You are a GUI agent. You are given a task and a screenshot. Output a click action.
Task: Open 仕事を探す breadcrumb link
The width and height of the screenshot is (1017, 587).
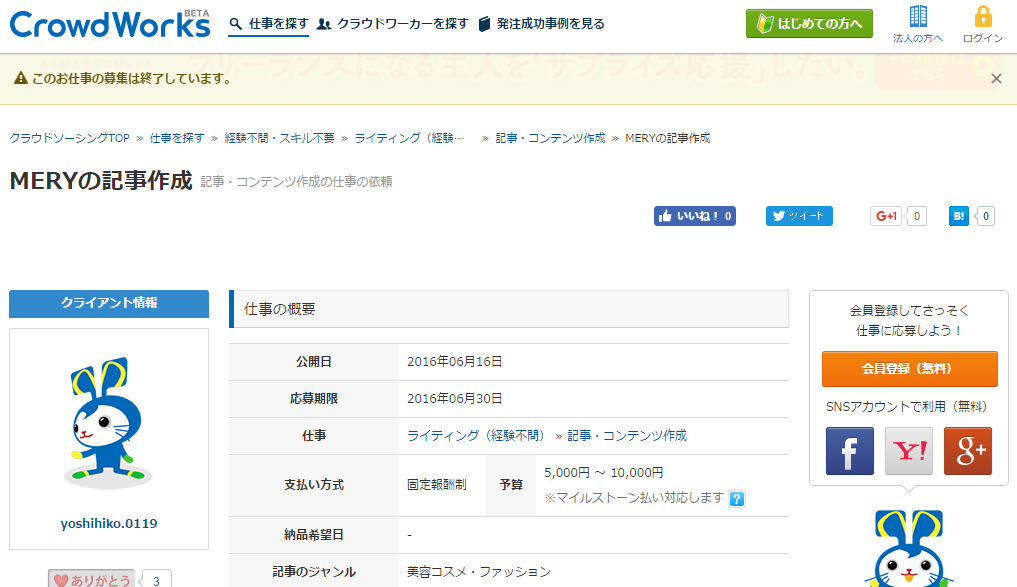pos(176,138)
